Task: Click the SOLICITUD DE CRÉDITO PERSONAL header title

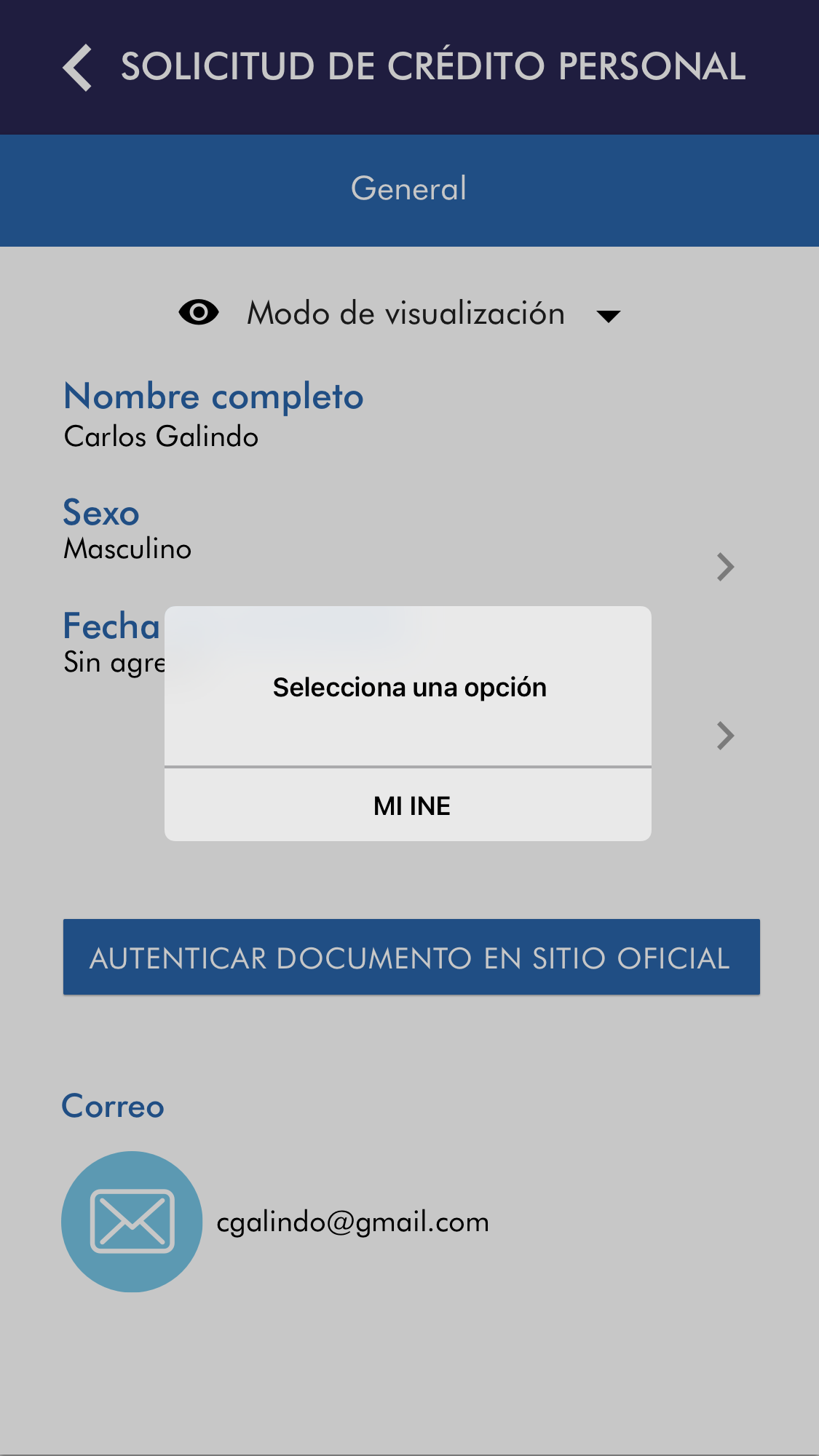Action: [433, 67]
